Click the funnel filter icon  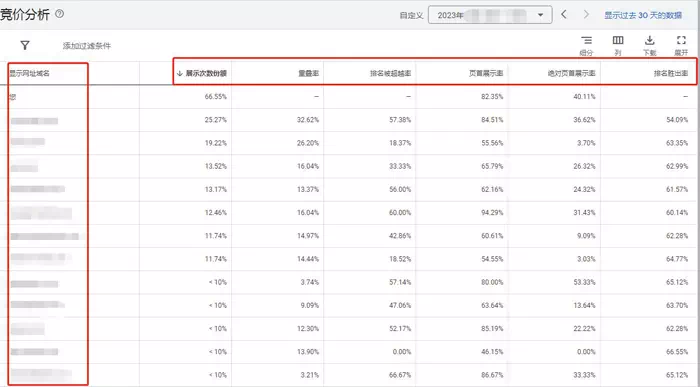tap(25, 45)
